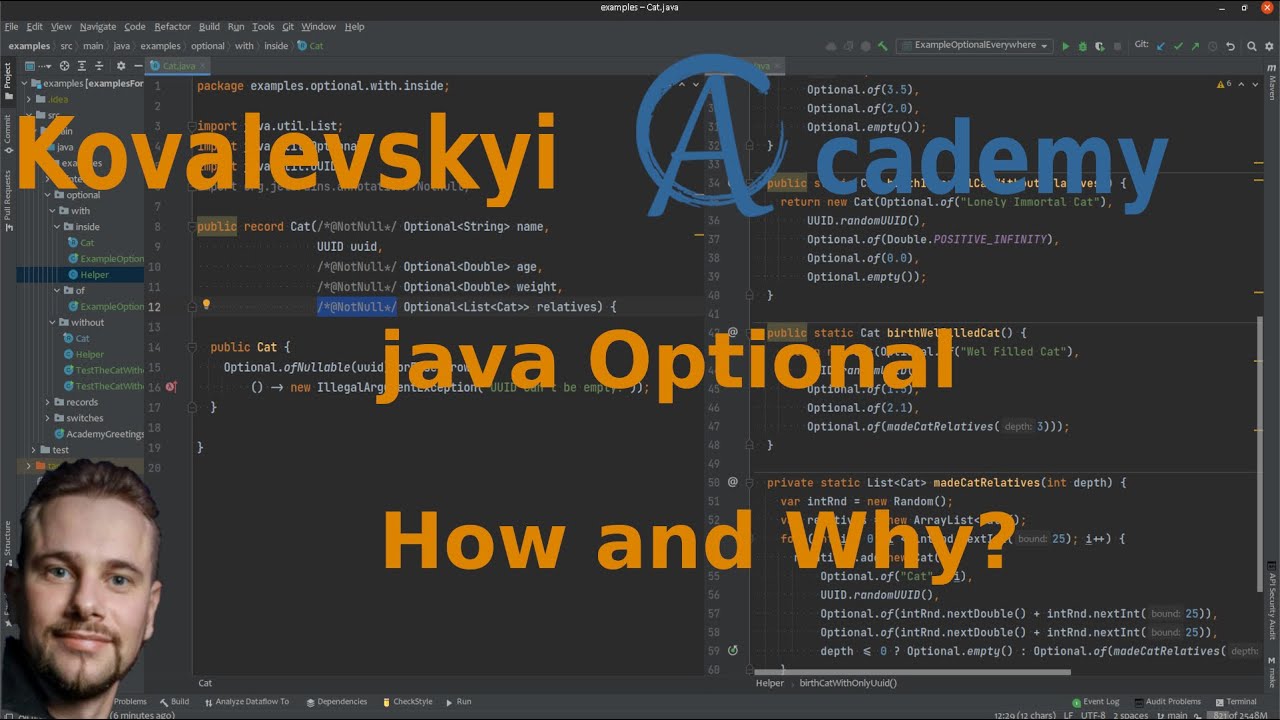Git push green arrow icon

pyautogui.click(x=1195, y=46)
